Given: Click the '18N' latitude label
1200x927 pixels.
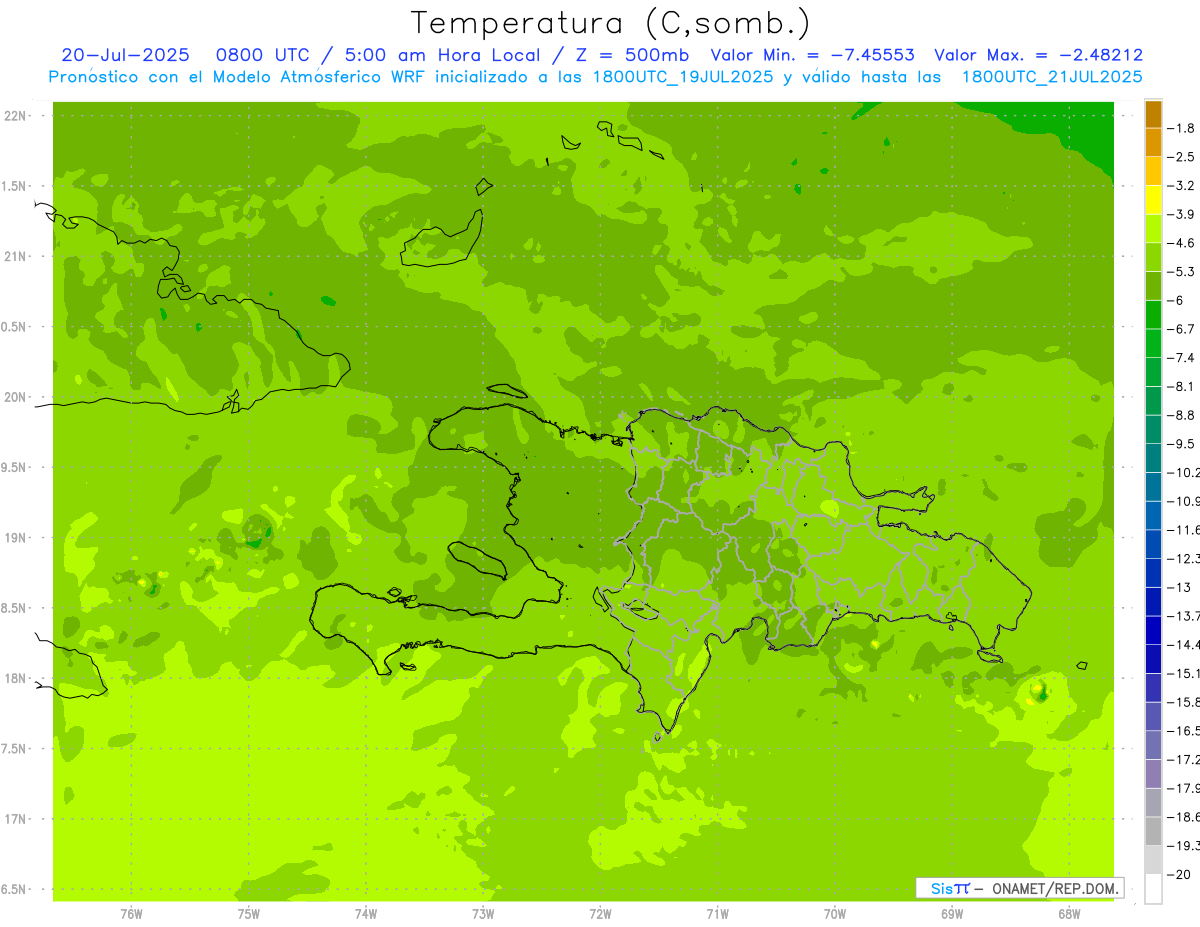Looking at the screenshot, I should tap(16, 678).
